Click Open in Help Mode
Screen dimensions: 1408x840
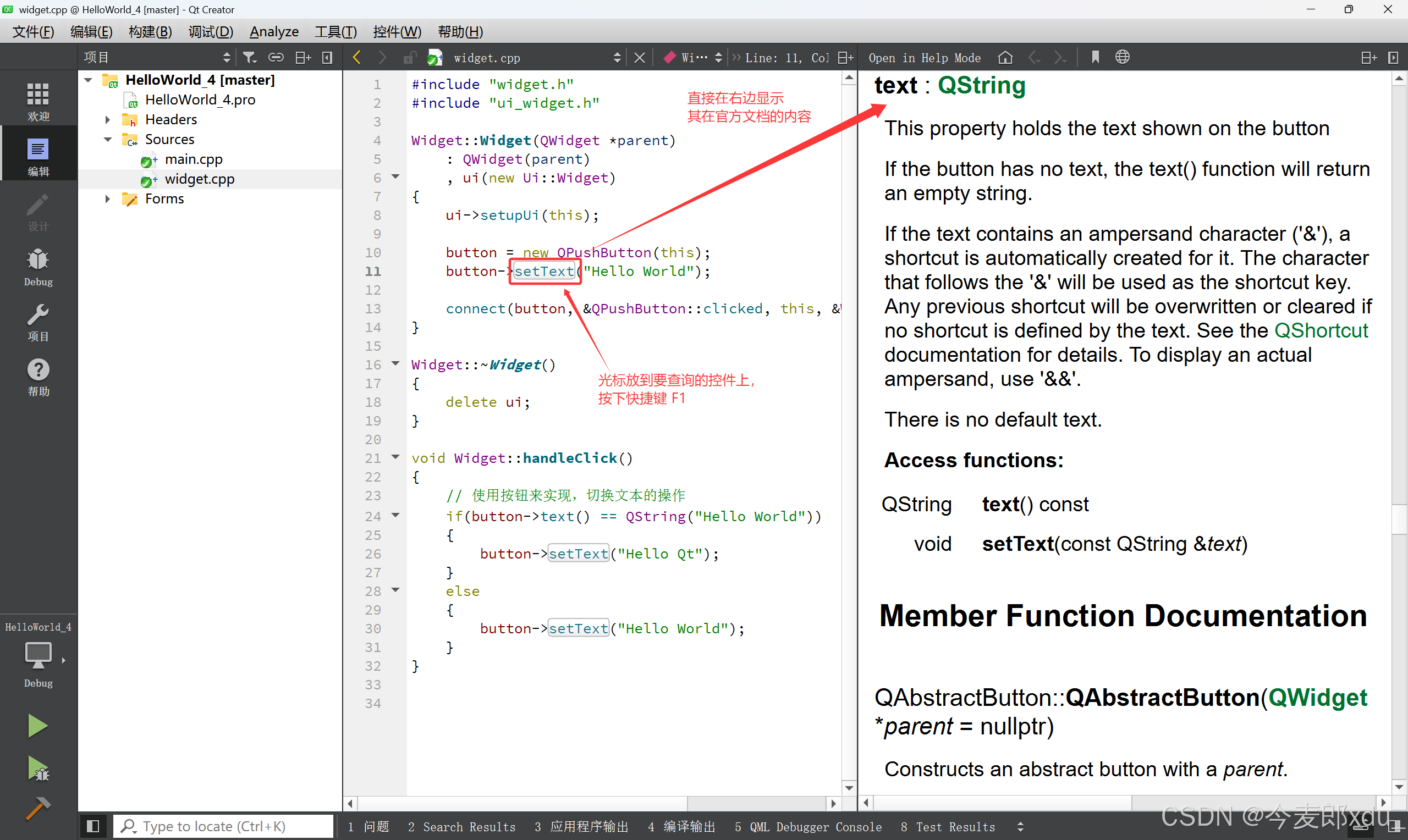coord(924,58)
